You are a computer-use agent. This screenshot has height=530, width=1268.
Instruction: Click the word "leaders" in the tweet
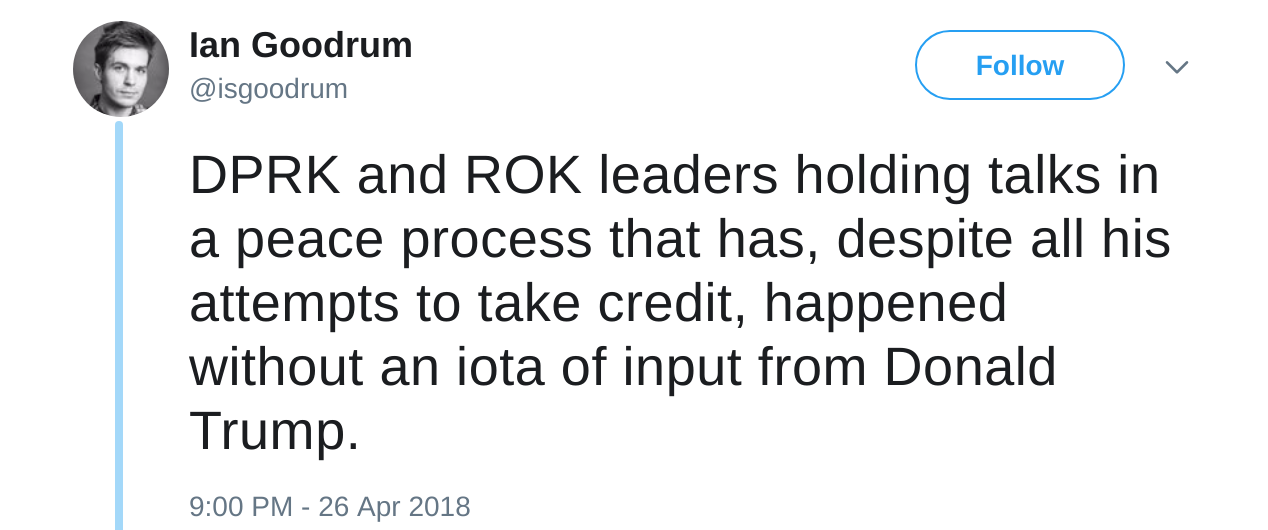click(688, 176)
